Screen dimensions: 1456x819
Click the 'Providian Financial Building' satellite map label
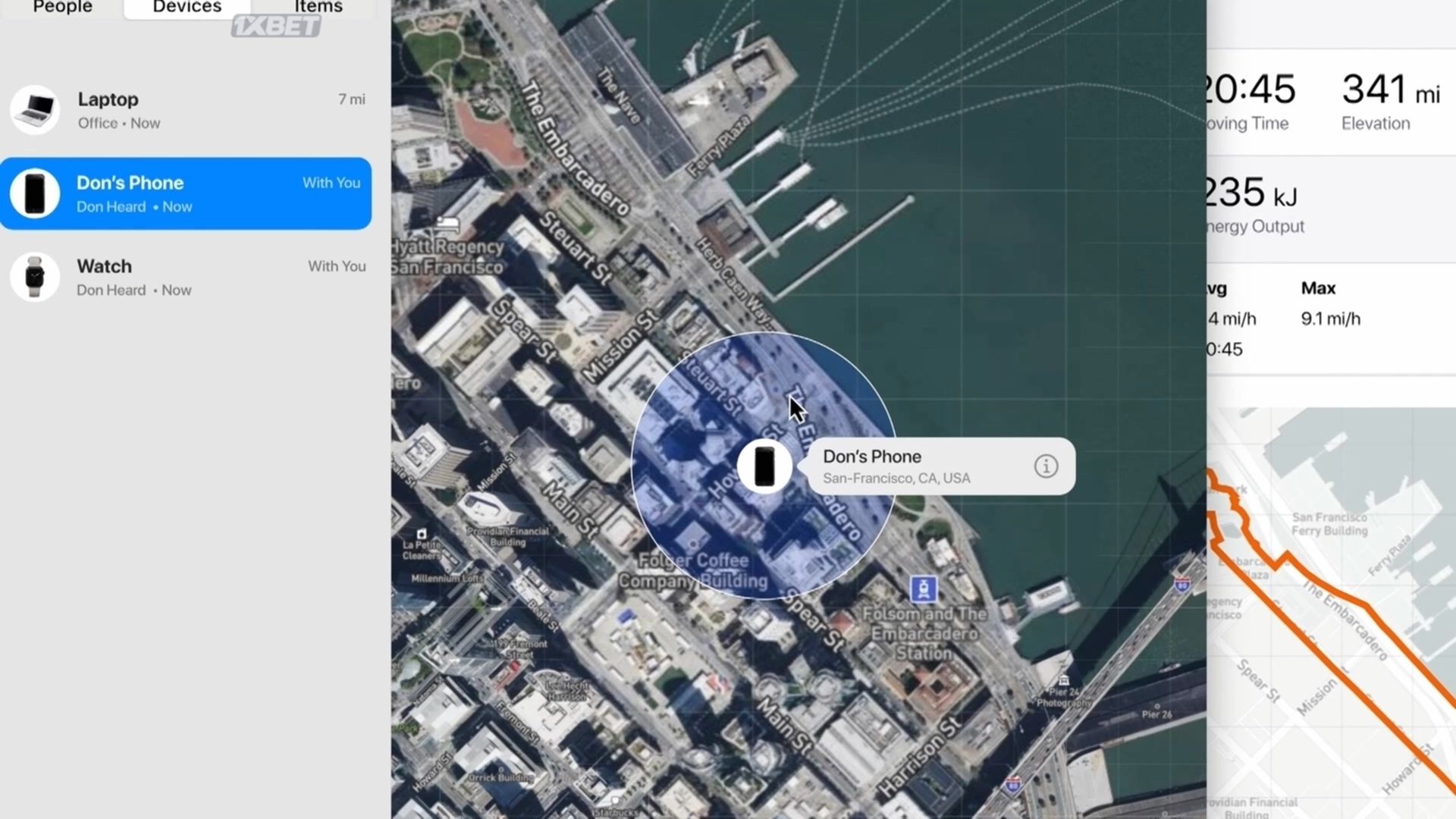(508, 537)
